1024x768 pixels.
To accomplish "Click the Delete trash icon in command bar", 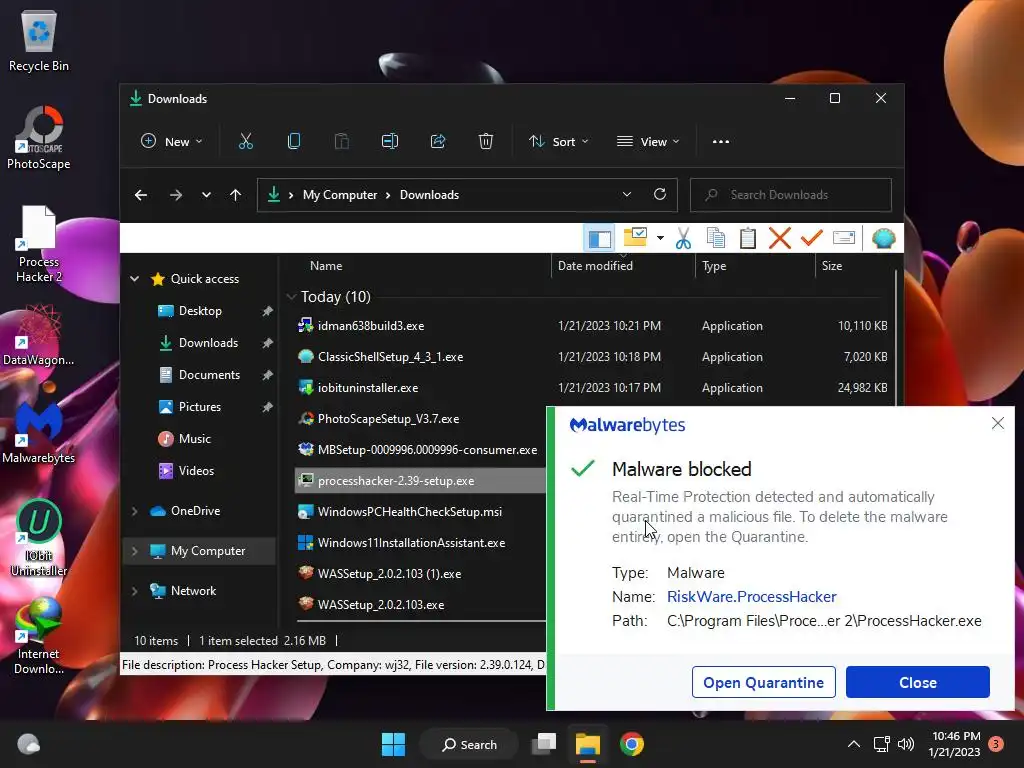I will coord(486,141).
